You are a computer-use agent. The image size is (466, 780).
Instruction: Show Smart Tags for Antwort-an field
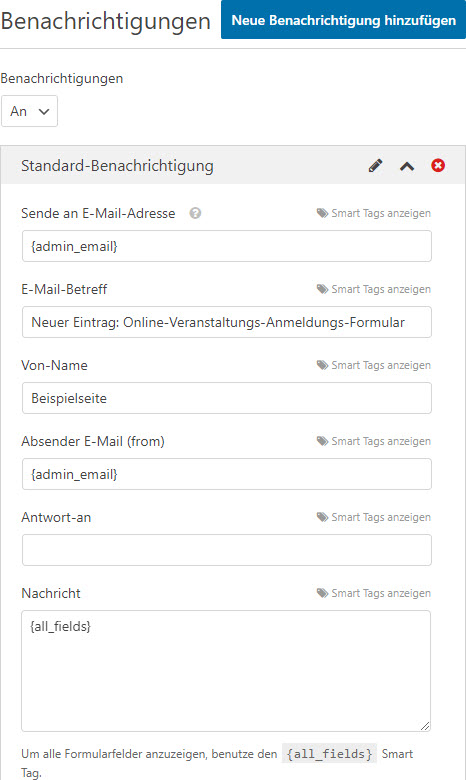[x=373, y=518]
